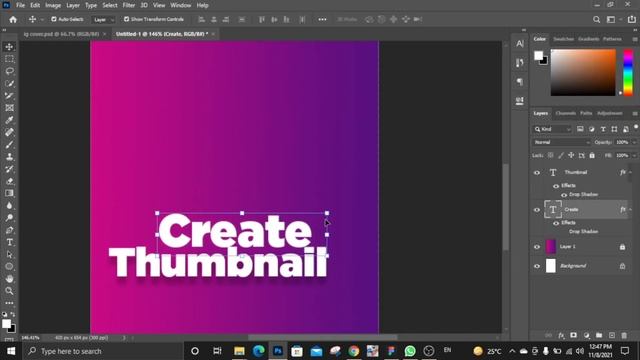The image size is (640, 360).
Task: Collapse effects on Create layer
Action: click(631, 210)
